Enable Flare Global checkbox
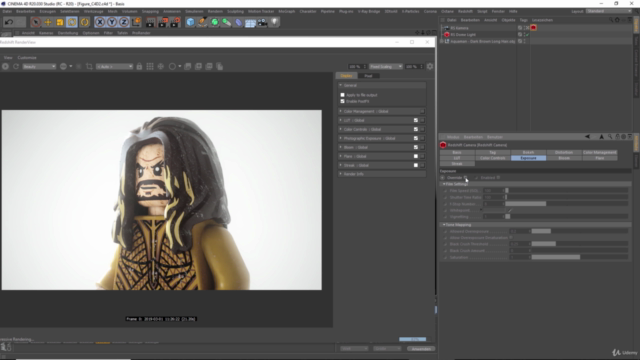This screenshot has height=360, width=640. tap(416, 156)
